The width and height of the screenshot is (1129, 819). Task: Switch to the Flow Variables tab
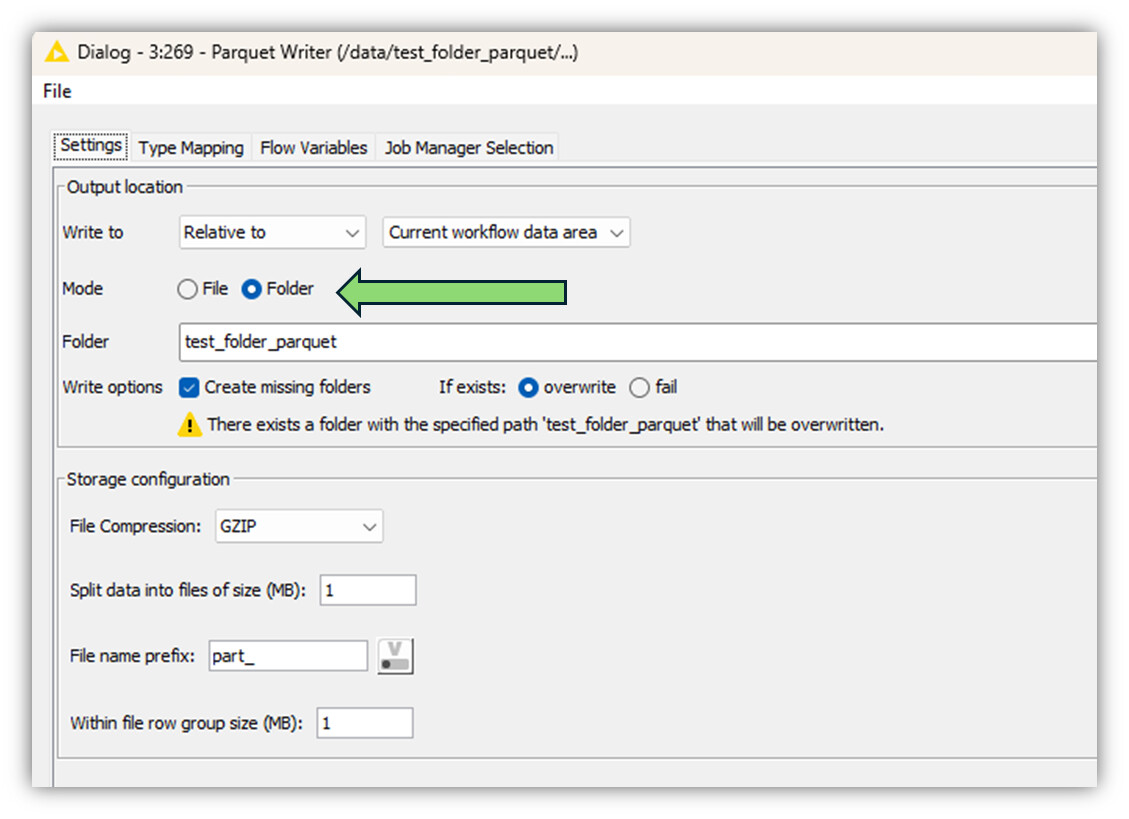314,148
